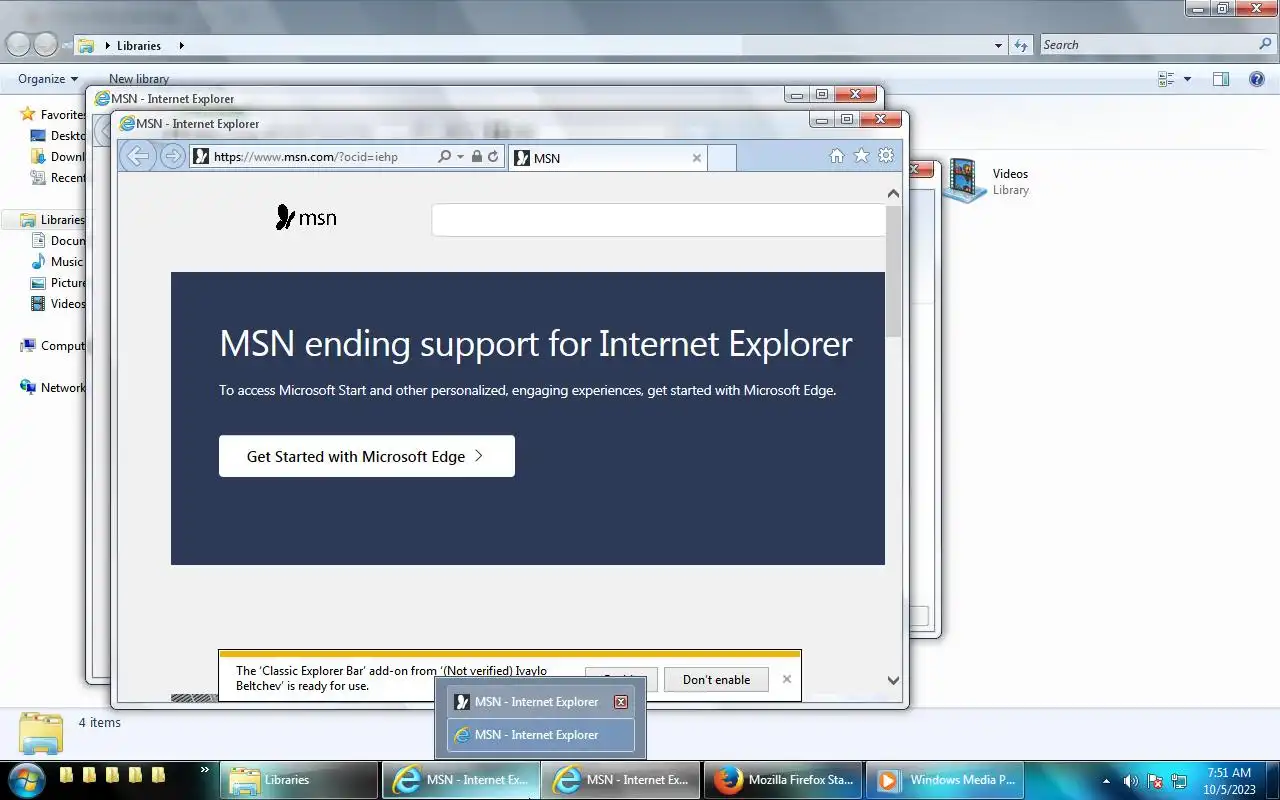Screen dimensions: 1280x800
Task: Focus the MSN page search box
Action: point(658,220)
